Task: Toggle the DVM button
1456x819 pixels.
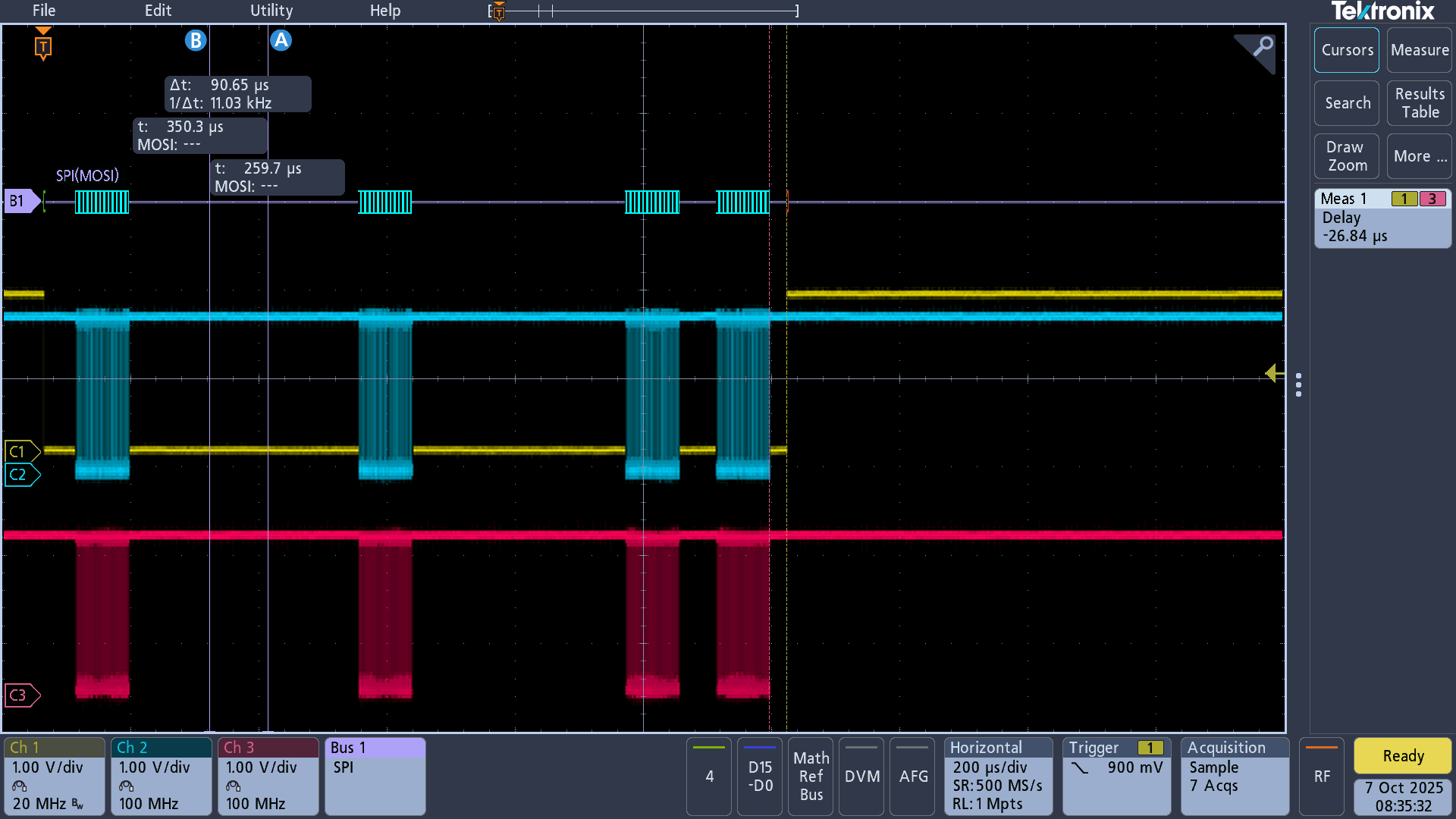Action: (x=861, y=776)
